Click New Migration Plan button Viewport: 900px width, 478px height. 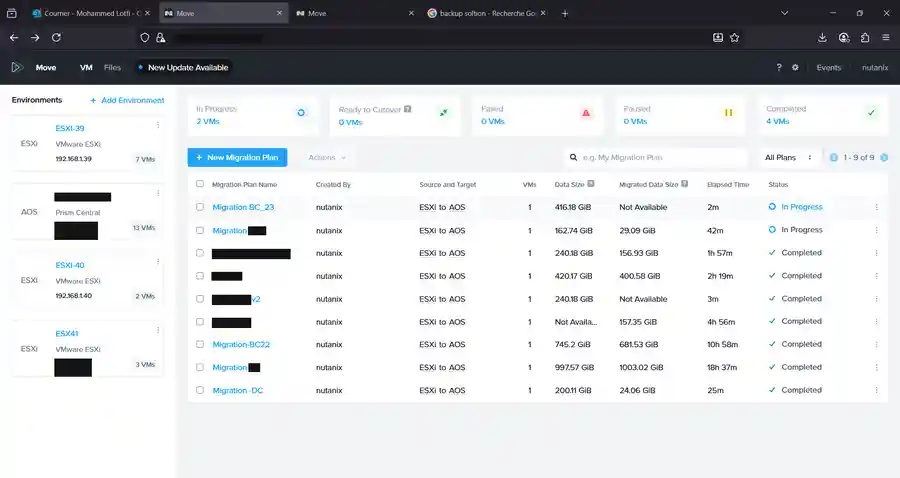tap(237, 157)
